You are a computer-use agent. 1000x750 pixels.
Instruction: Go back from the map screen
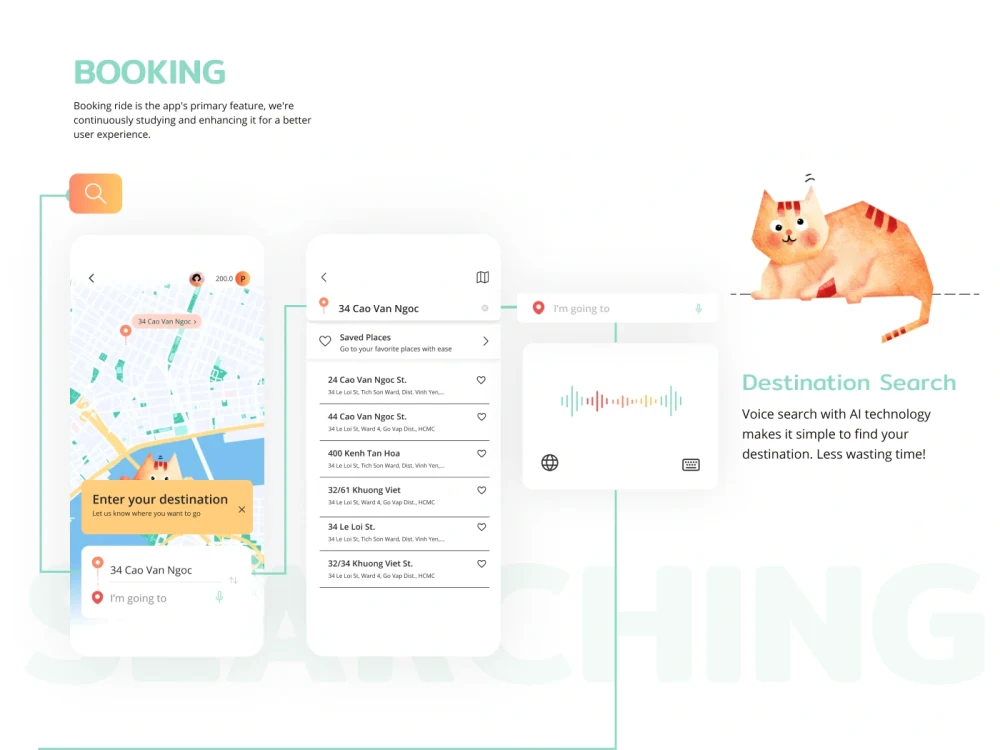tap(91, 278)
